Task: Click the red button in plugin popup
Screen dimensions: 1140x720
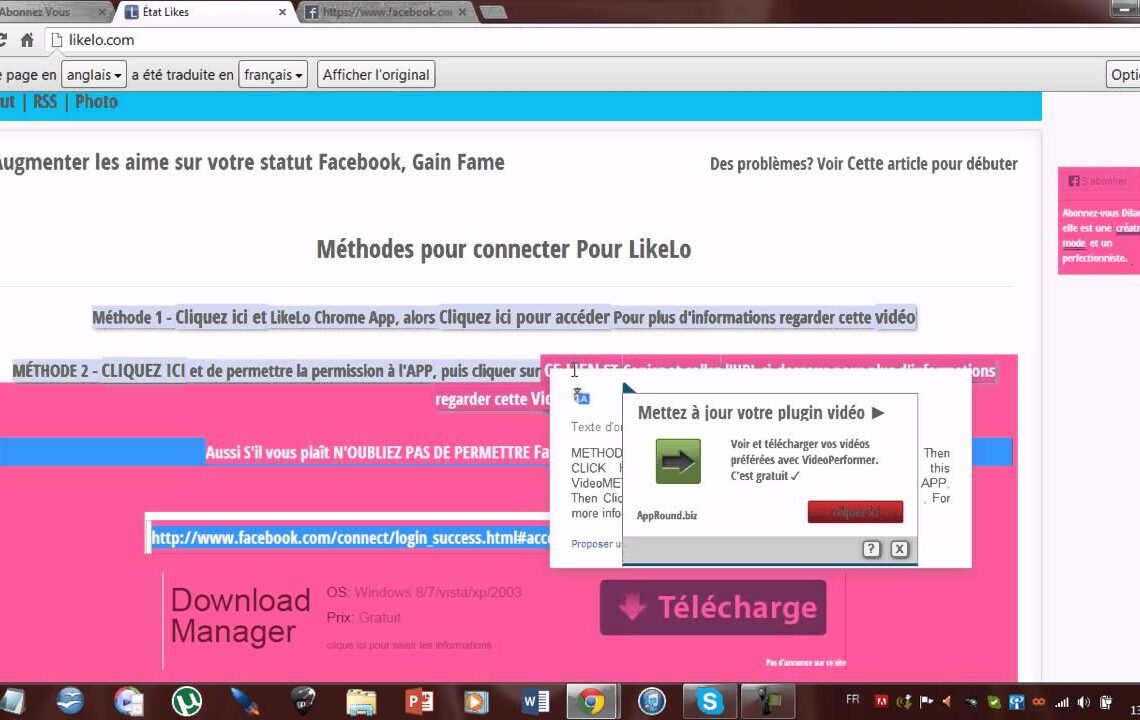Action: pyautogui.click(x=855, y=512)
